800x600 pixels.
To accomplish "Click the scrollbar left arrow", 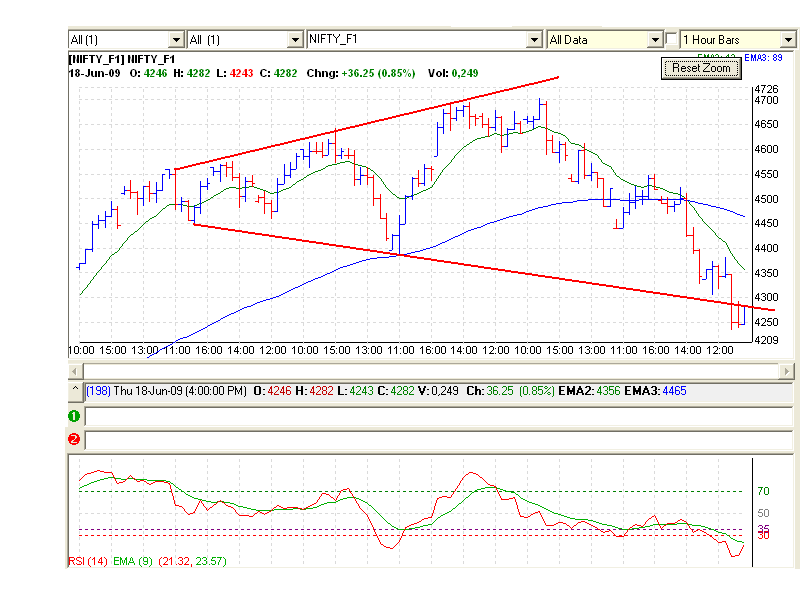I will (74, 371).
